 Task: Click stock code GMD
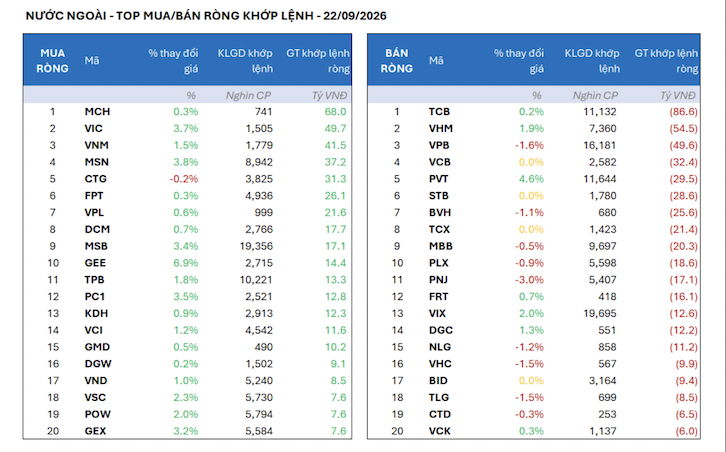(x=97, y=347)
